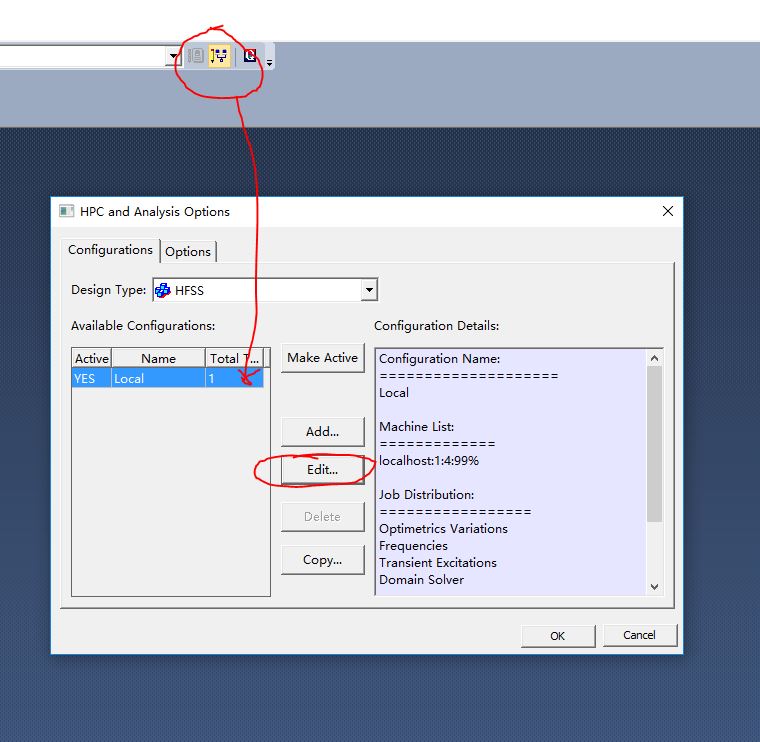Click the Frequencies text line
The image size is (760, 742).
point(413,546)
